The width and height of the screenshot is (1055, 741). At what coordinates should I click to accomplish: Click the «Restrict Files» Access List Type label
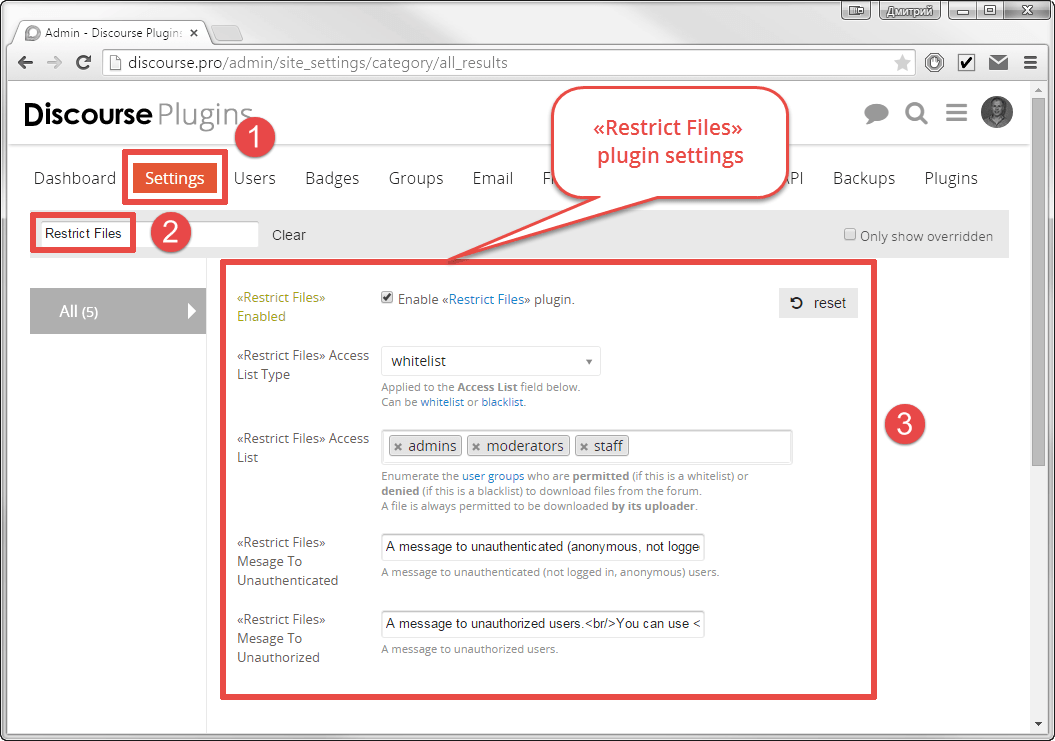303,365
